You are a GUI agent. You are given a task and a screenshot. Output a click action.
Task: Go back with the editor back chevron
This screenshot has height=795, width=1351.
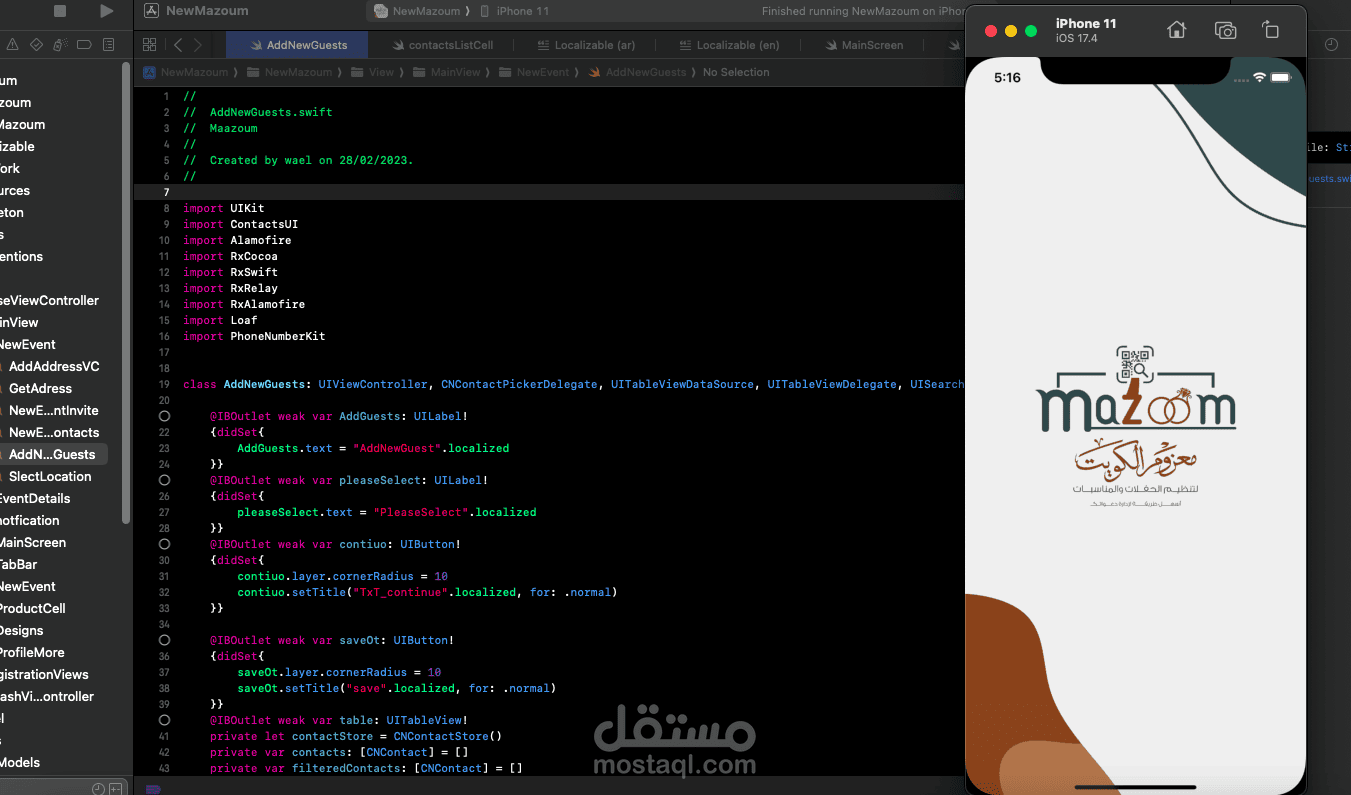pyautogui.click(x=178, y=45)
